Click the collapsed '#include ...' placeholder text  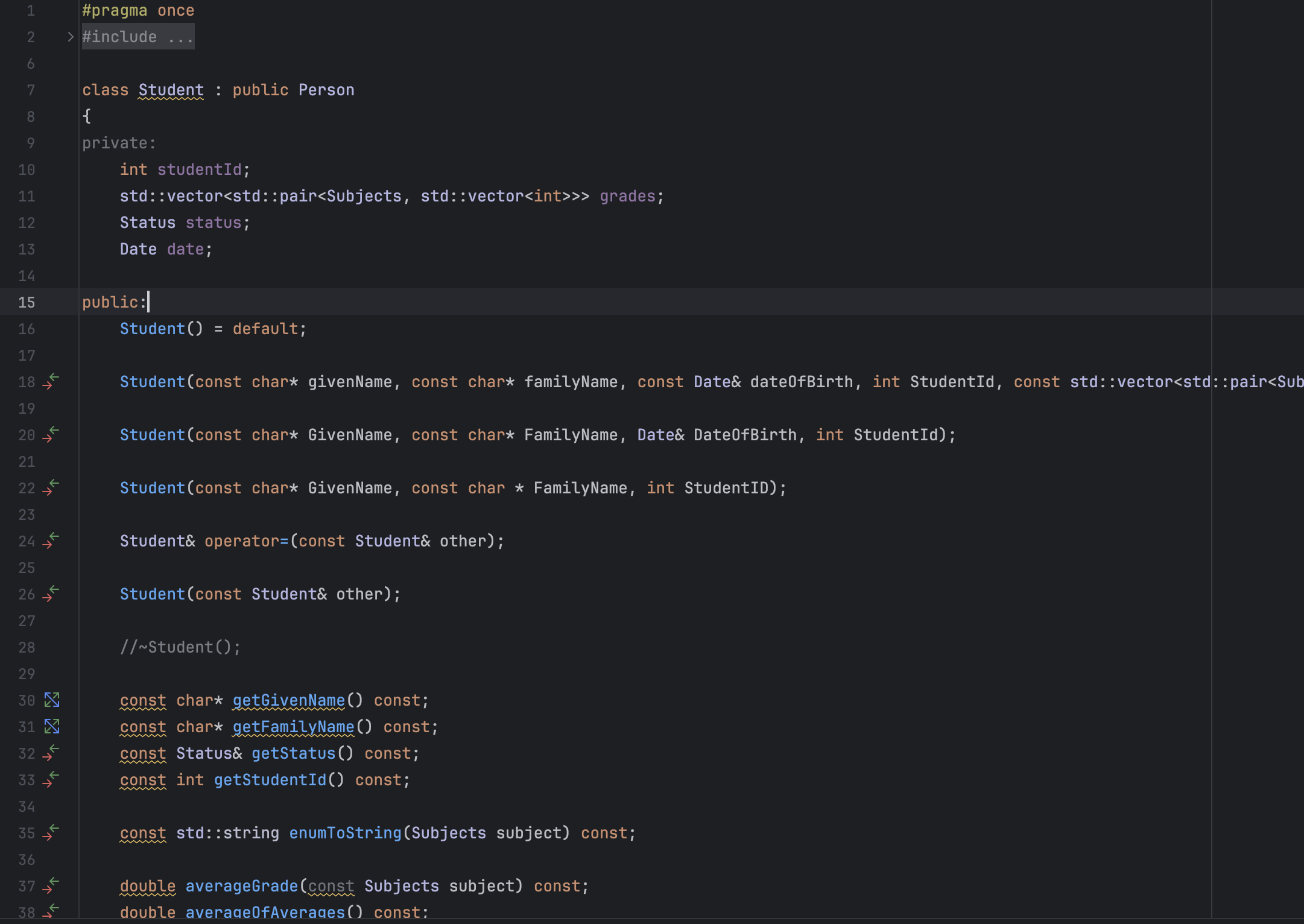click(x=138, y=37)
